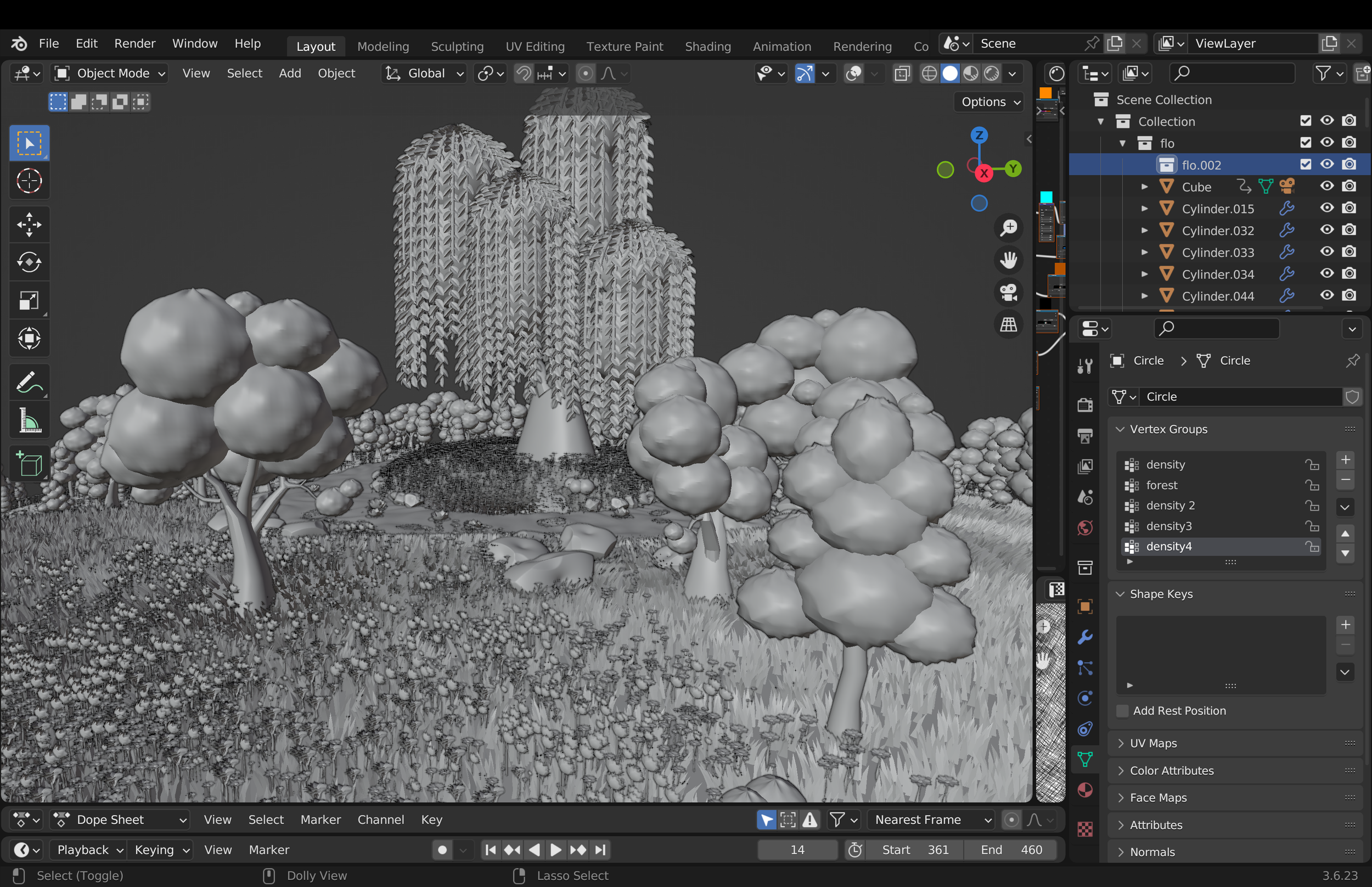Open the Modifiers properties tab

click(x=1085, y=637)
